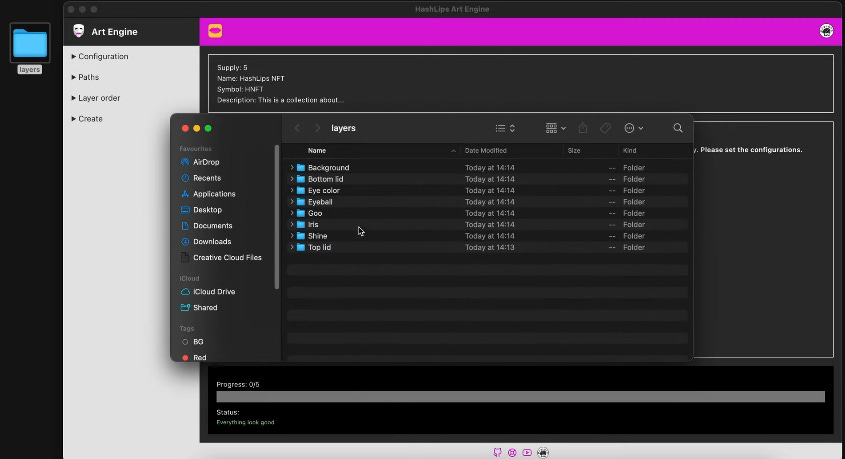Click the HashLips logo icon in footer
Screen dimensions: 845x459
(x=543, y=453)
